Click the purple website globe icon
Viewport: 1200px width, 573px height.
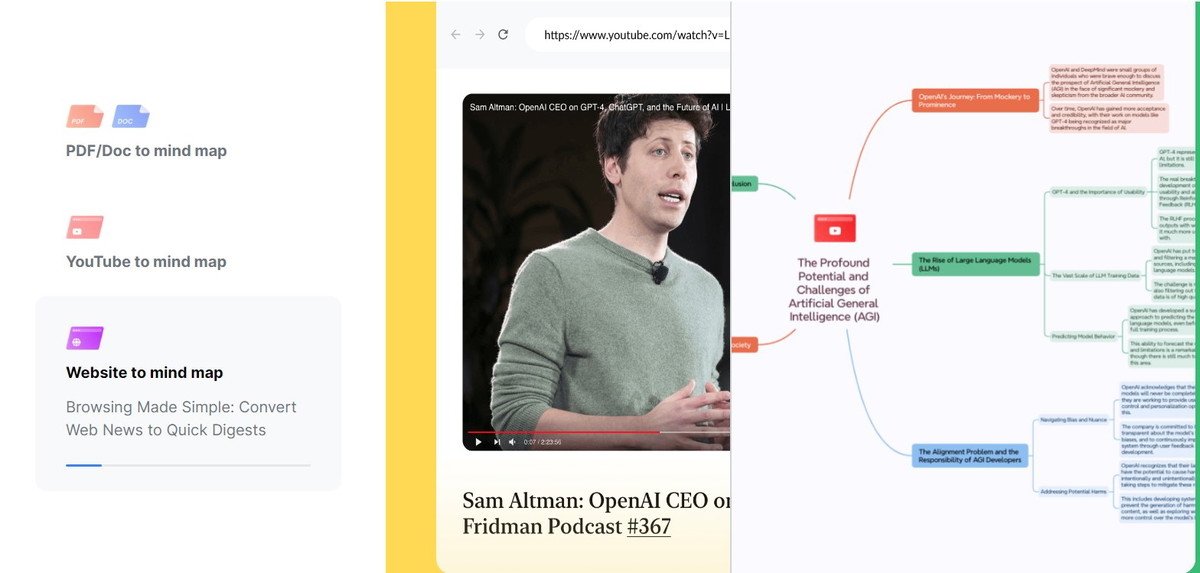pyautogui.click(x=85, y=338)
